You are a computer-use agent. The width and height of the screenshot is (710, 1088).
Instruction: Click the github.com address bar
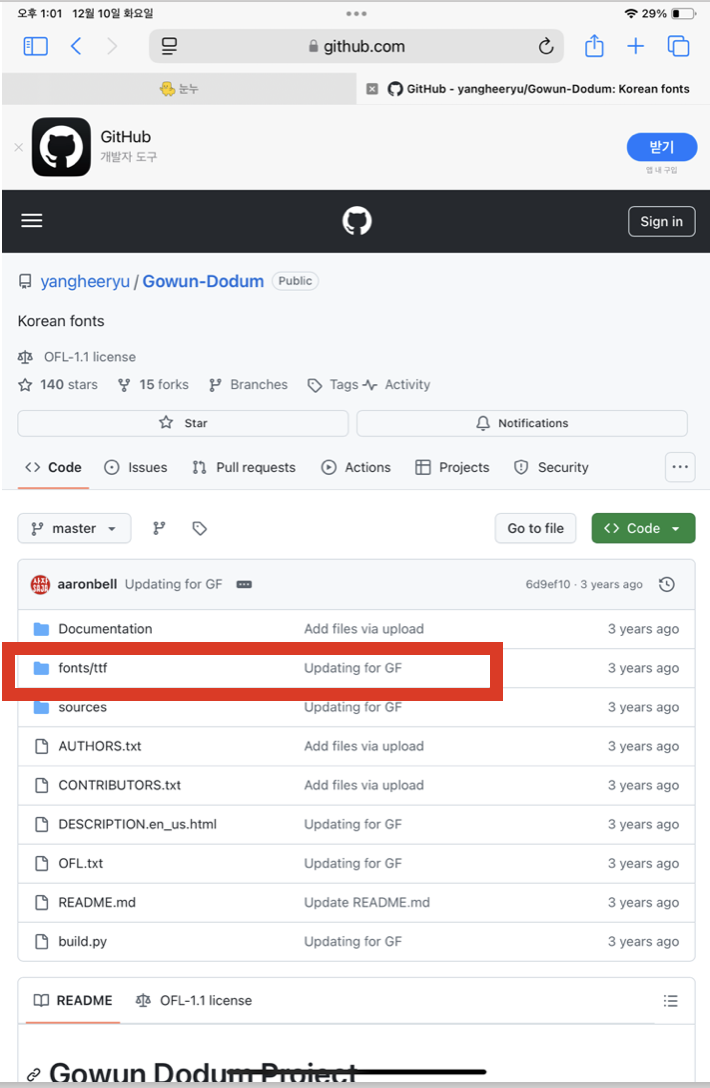[x=357, y=46]
